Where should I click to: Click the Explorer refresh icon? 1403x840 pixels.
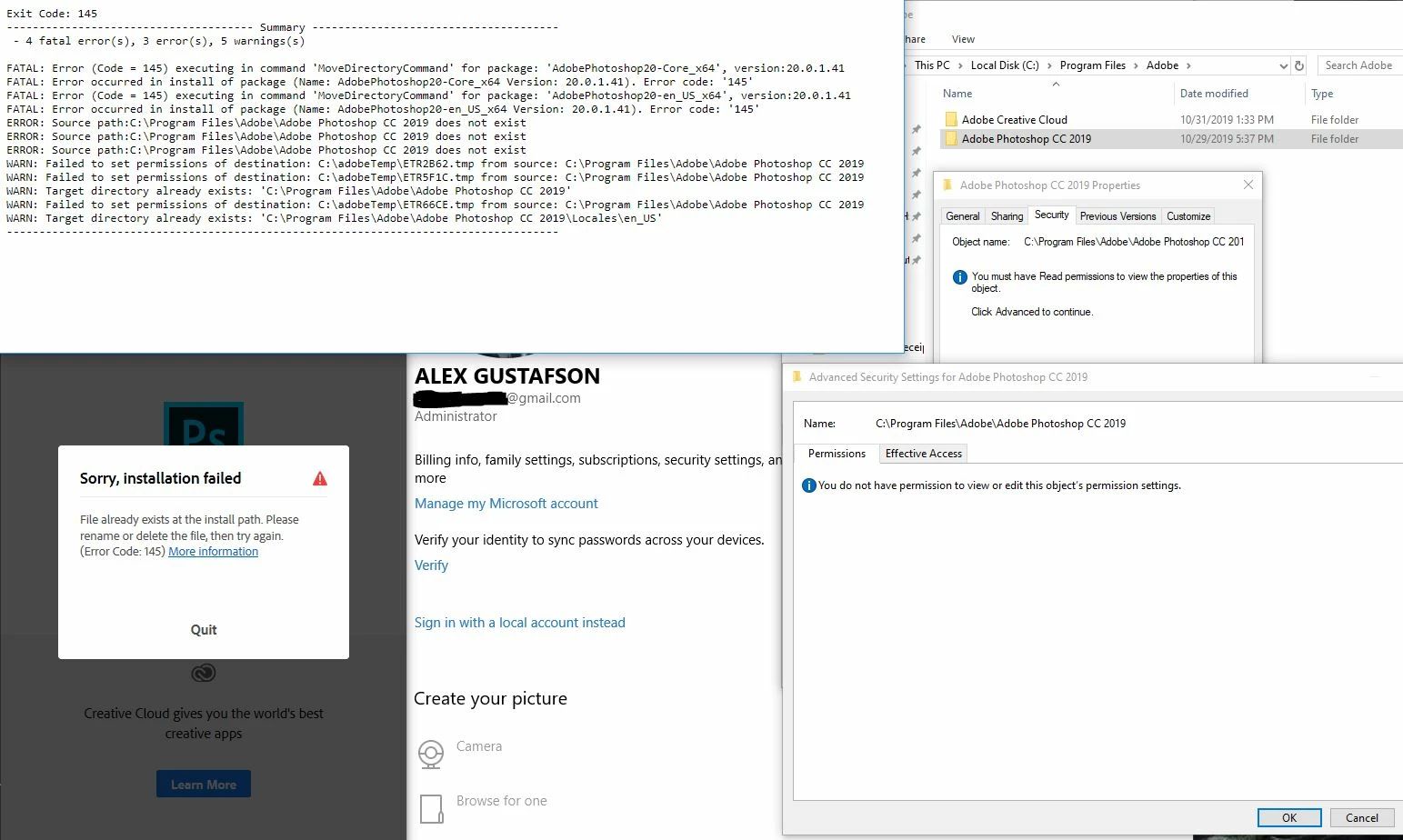coord(1299,65)
